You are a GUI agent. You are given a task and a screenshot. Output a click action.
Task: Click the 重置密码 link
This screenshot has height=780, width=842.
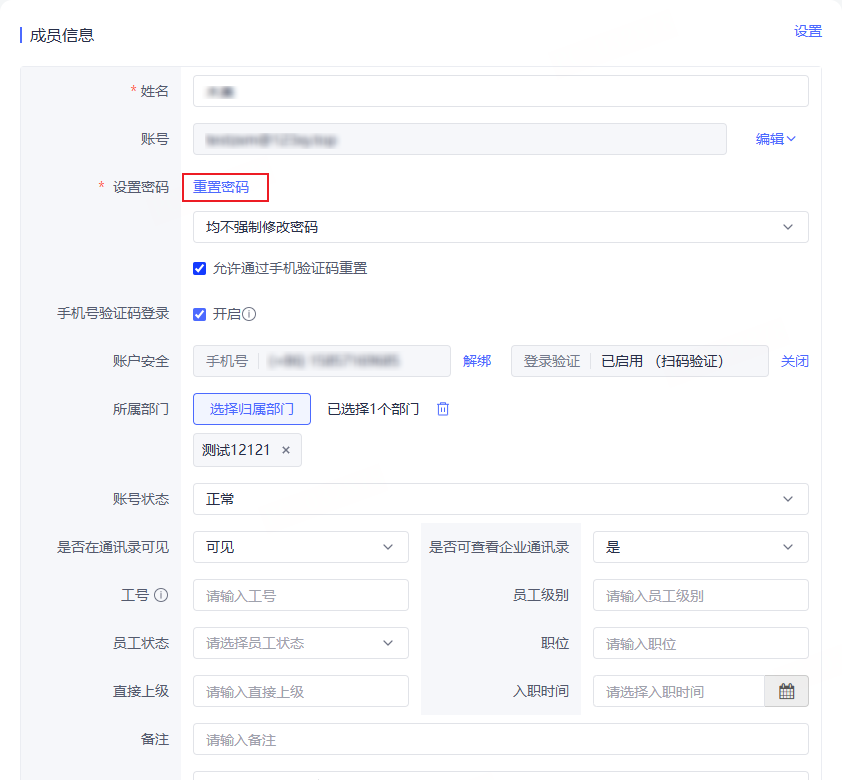pyautogui.click(x=221, y=187)
